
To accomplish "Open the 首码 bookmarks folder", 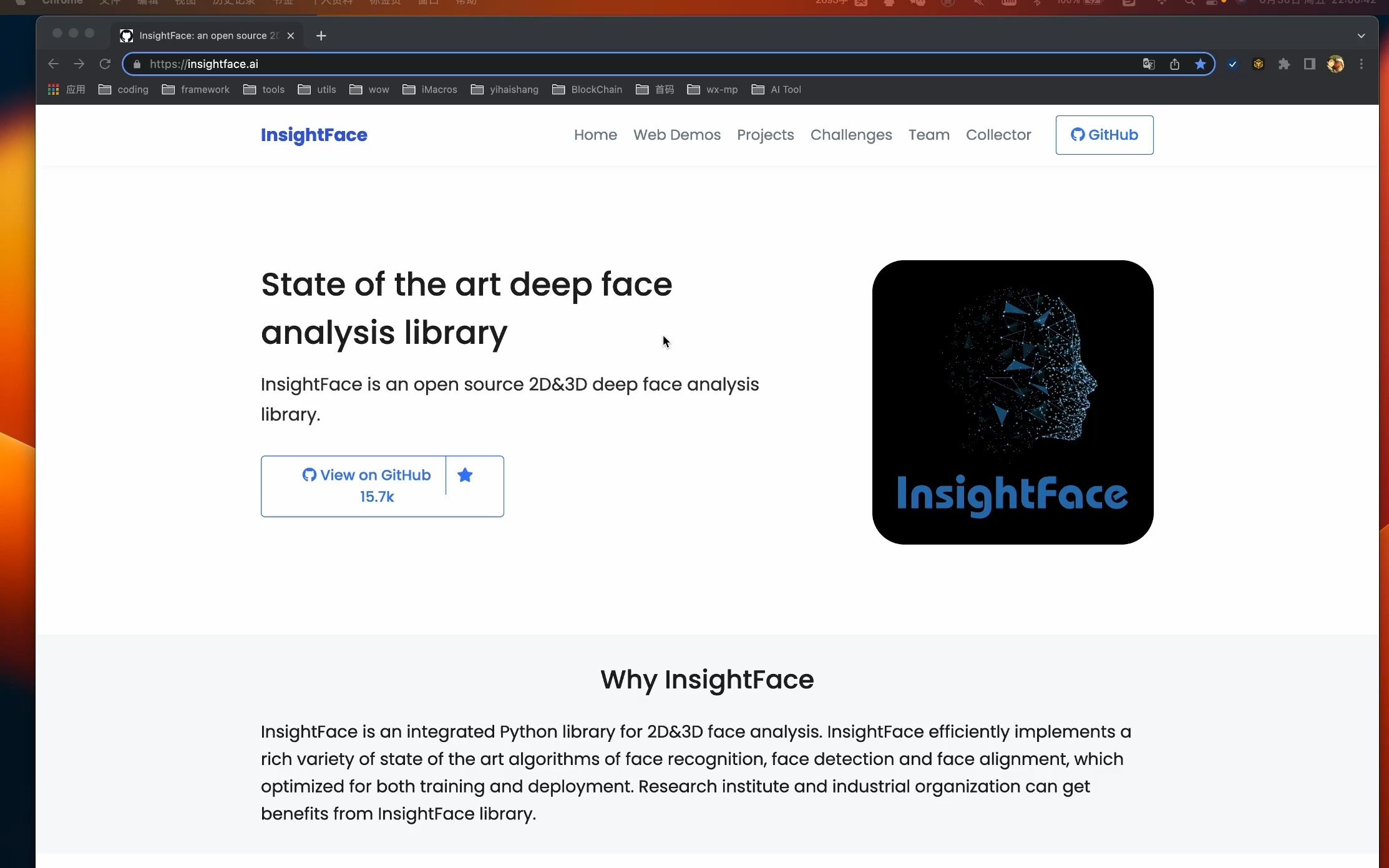I will 655,89.
